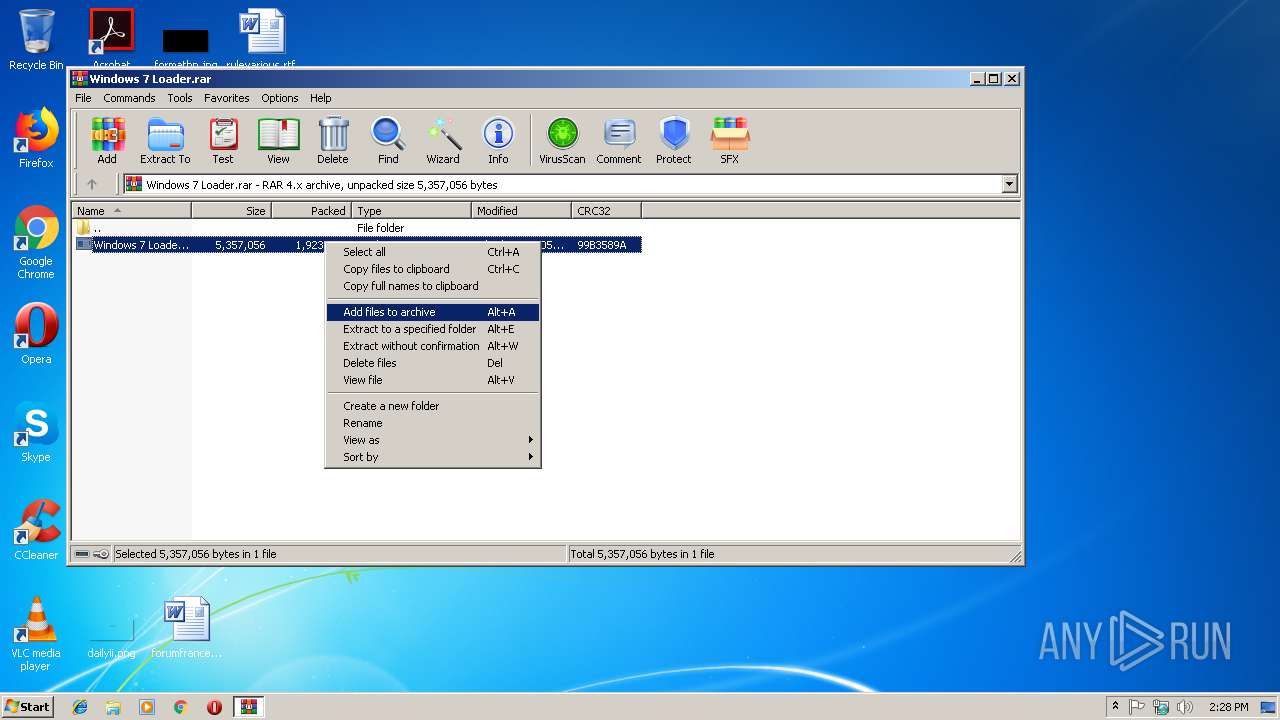The height and width of the screenshot is (720, 1280).
Task: Click Internet Explorer taskbar icon
Action: pyautogui.click(x=80, y=707)
